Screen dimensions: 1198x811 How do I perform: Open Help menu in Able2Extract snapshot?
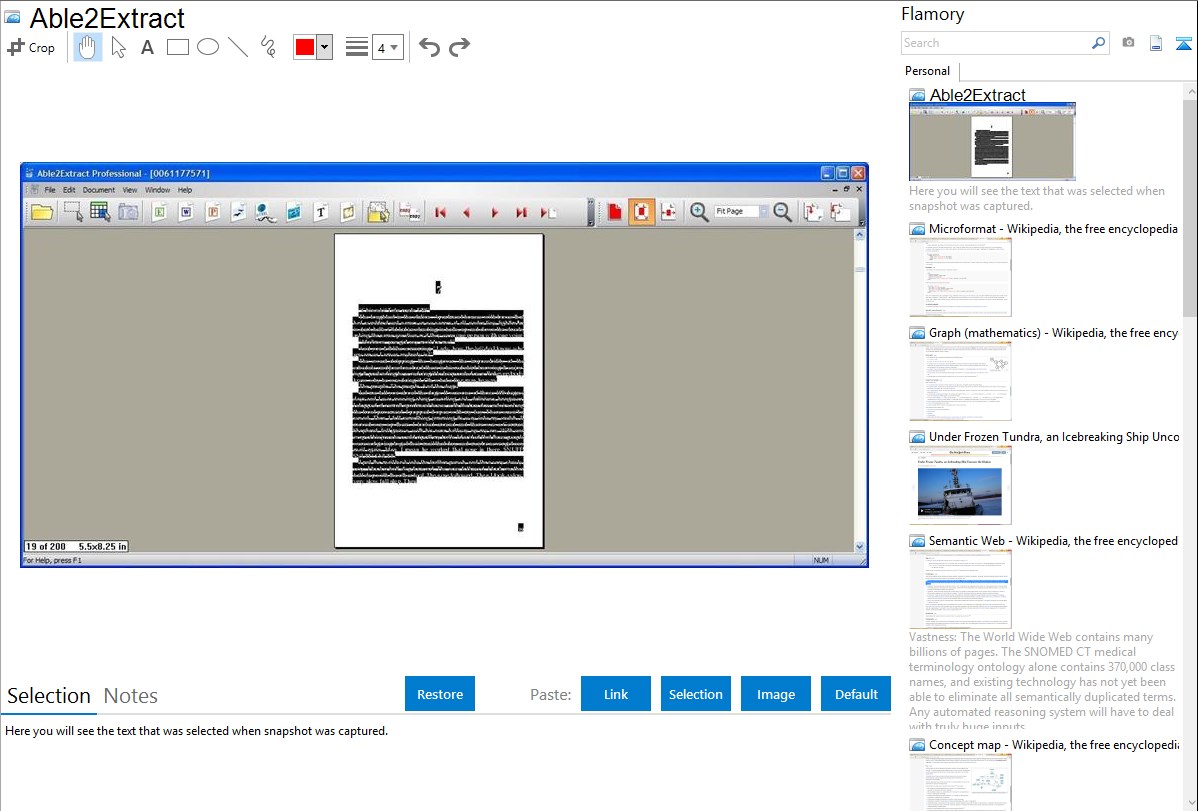coord(185,190)
